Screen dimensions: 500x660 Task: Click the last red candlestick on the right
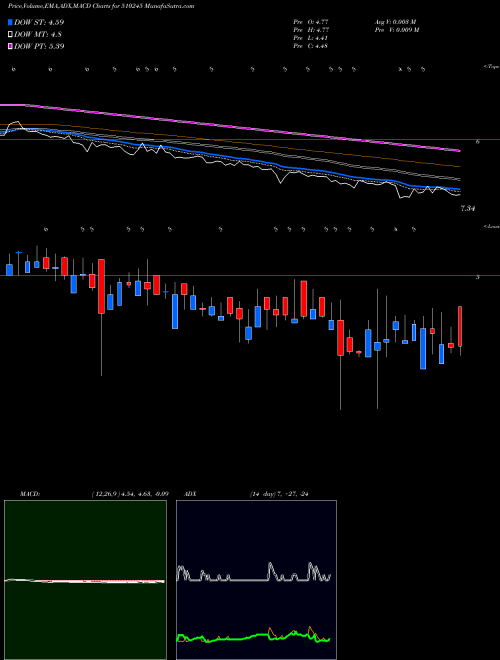(460, 326)
